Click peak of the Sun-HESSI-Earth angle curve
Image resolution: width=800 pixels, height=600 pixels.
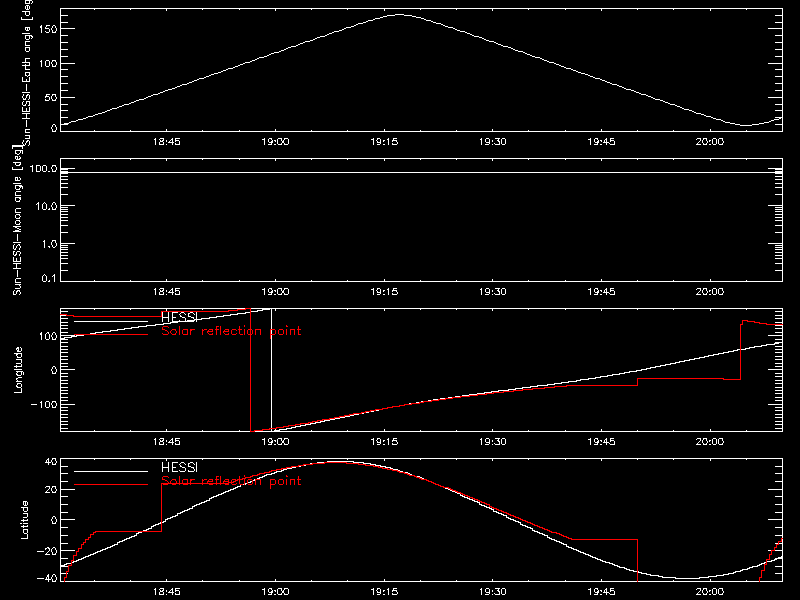(x=399, y=15)
